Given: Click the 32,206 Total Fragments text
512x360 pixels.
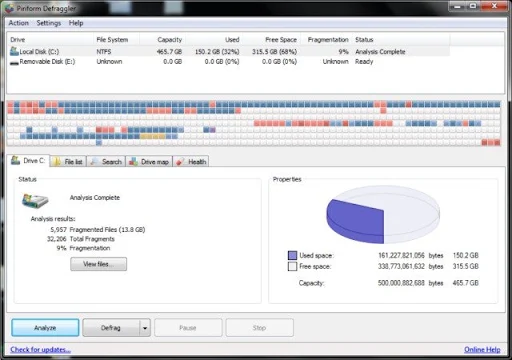Looking at the screenshot, I should tap(81, 239).
